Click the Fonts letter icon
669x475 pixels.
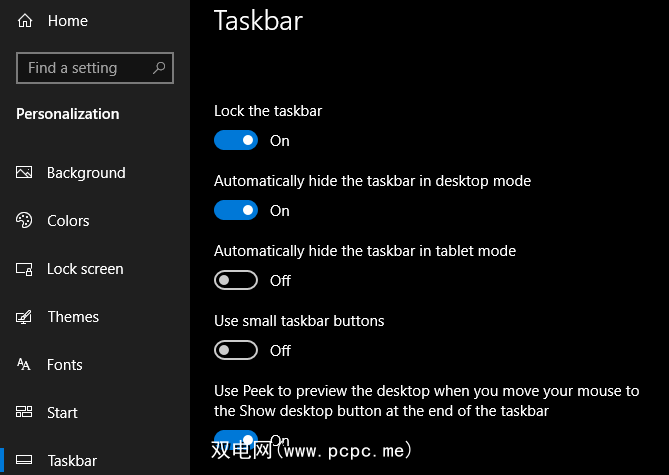pyautogui.click(x=25, y=365)
